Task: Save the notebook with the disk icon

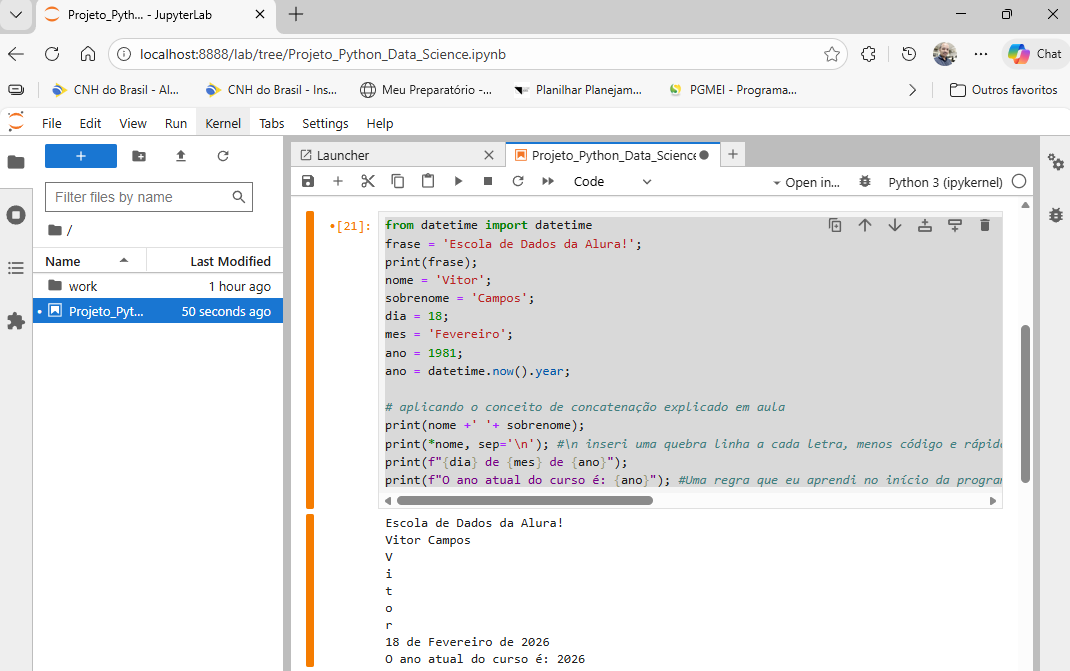Action: [x=308, y=182]
